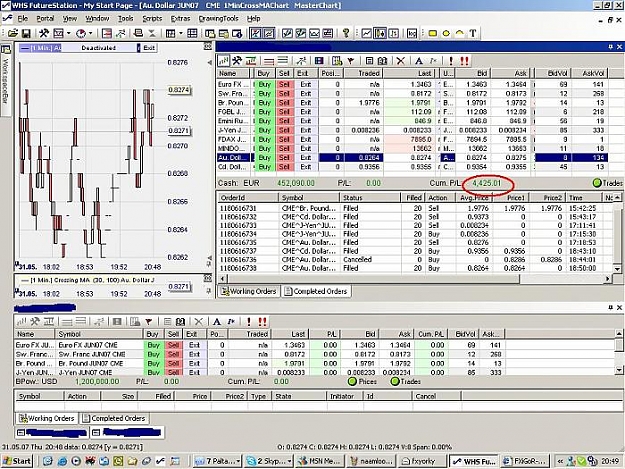Open MSN Messenger from taskbar

click(320, 461)
